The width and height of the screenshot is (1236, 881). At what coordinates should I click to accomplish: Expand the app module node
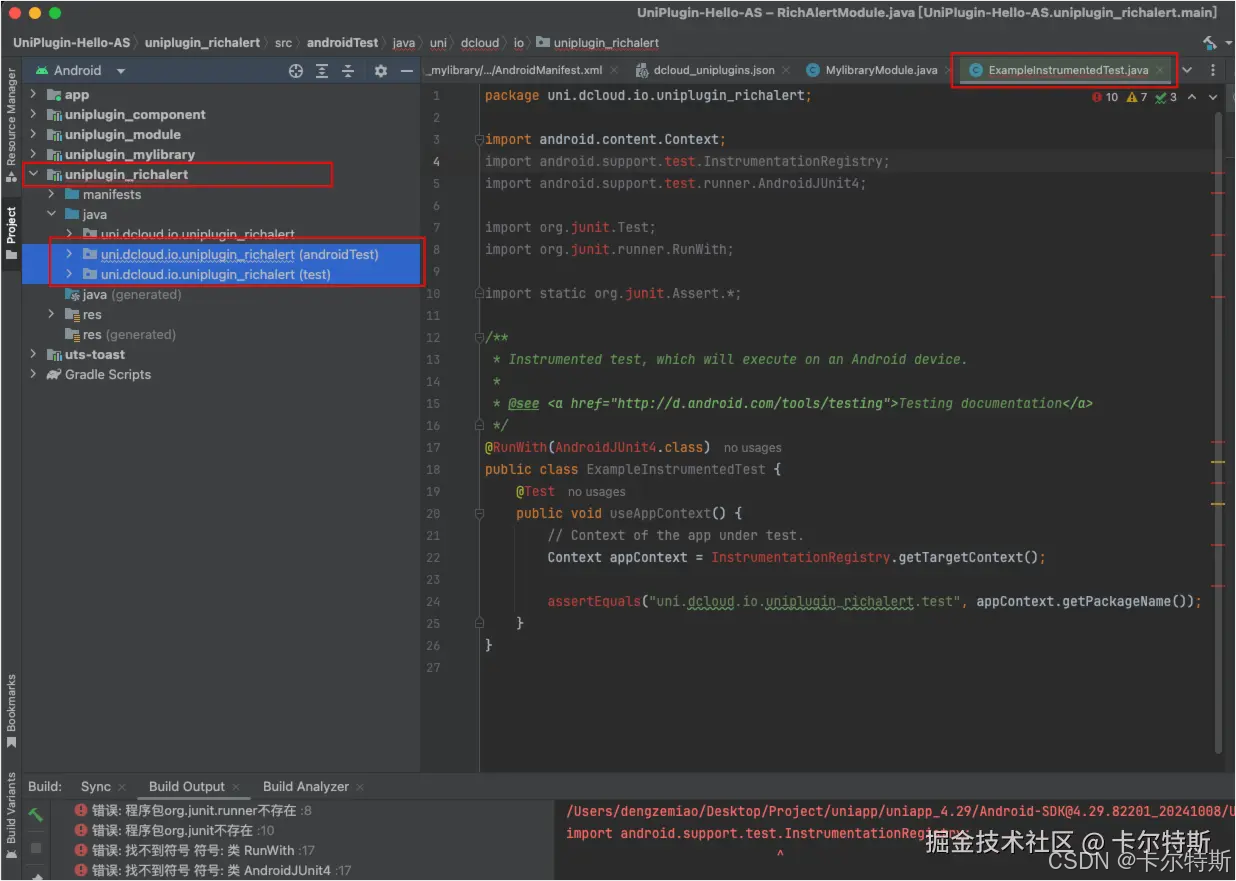click(33, 94)
